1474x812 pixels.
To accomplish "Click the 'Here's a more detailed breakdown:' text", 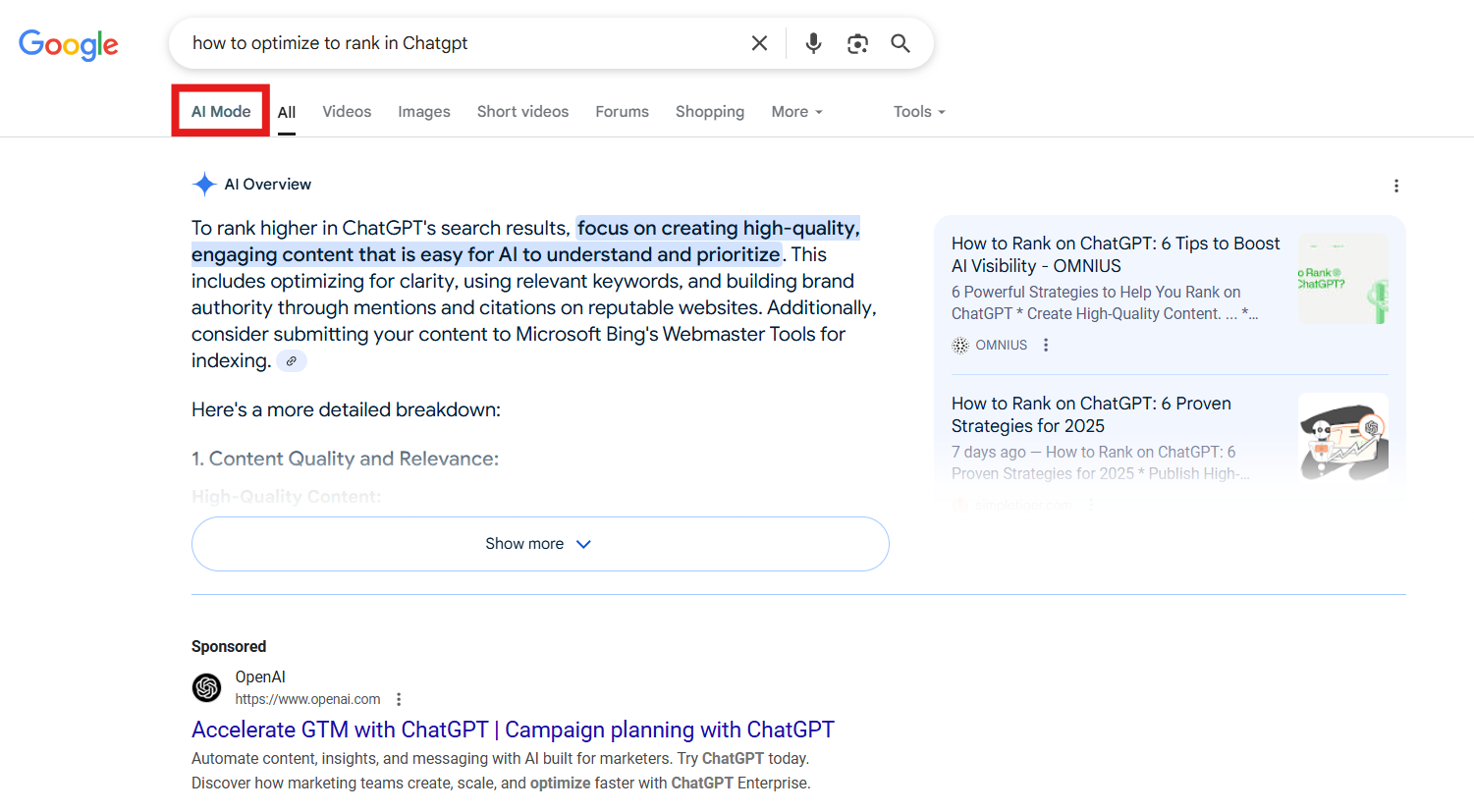I will 346,409.
